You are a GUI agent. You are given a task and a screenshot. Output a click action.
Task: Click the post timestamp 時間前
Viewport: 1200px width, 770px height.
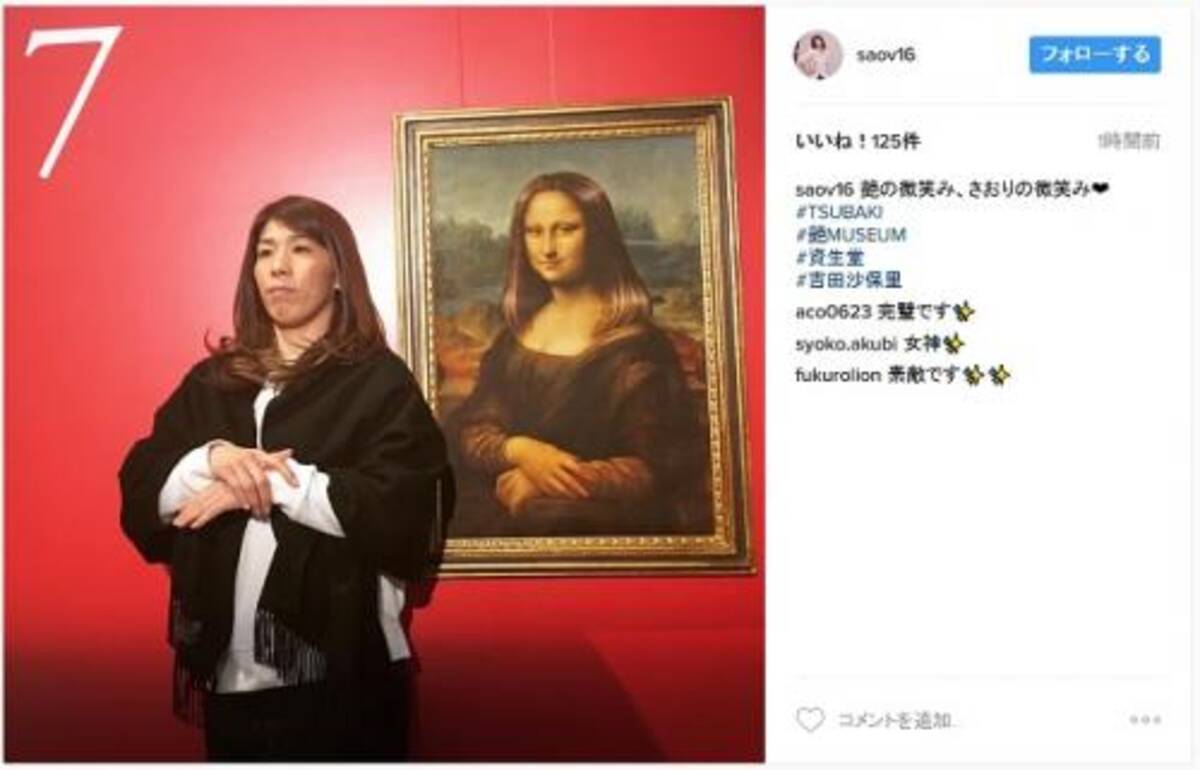[1129, 141]
